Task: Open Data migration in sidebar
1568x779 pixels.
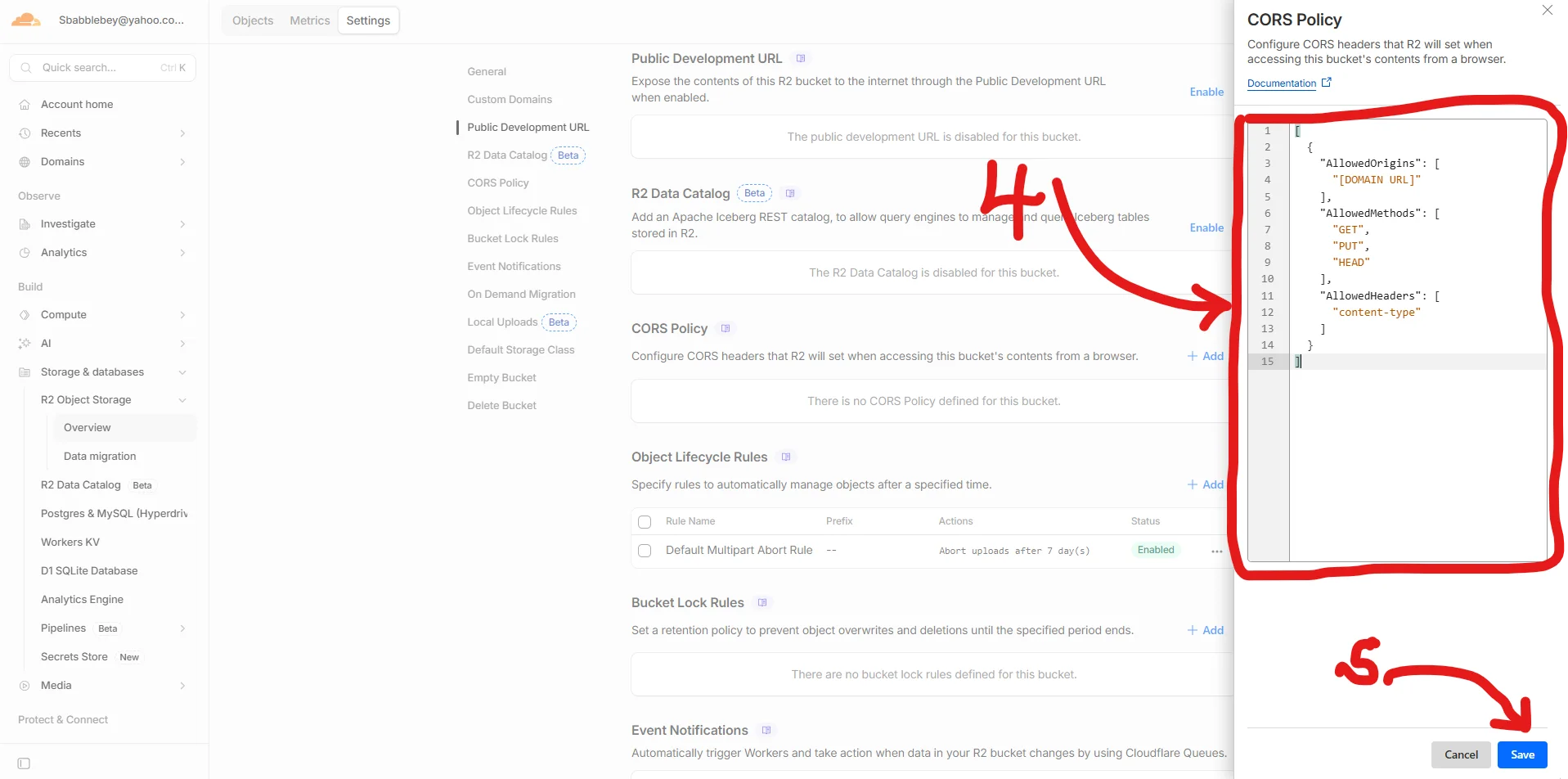Action: click(100, 457)
